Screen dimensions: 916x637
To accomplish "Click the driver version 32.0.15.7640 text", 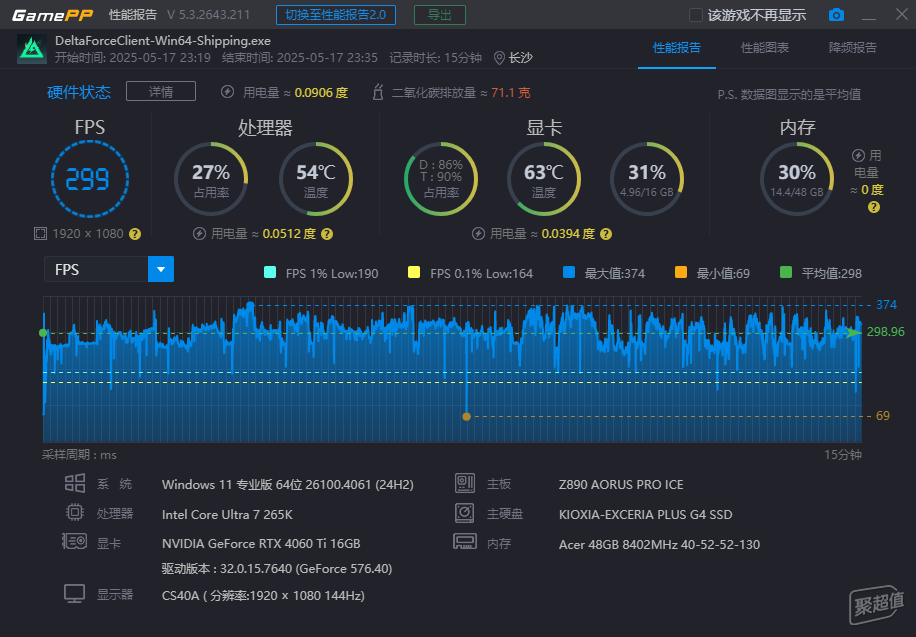I will click(x=277, y=569).
